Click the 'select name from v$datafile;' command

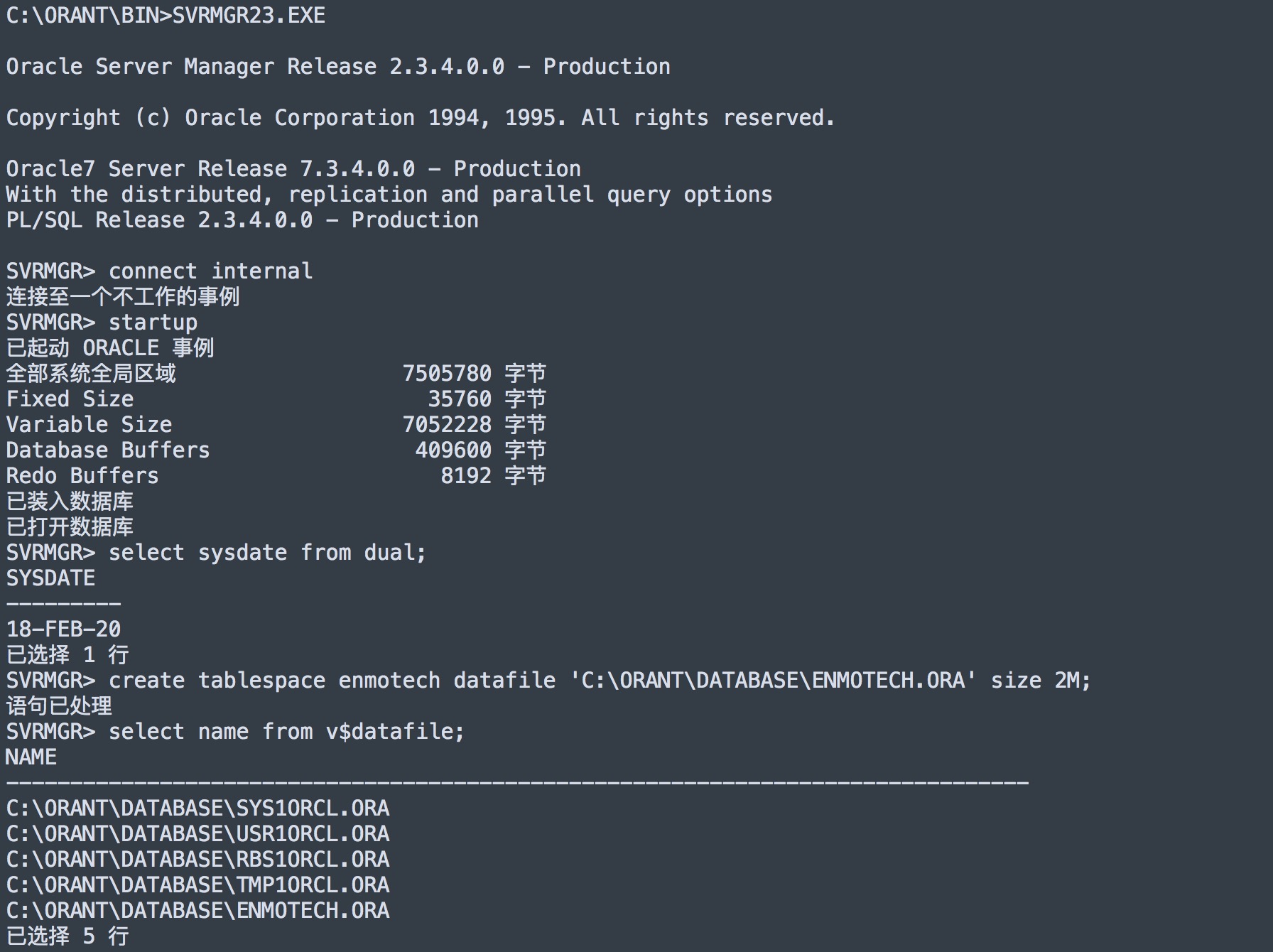click(x=286, y=731)
